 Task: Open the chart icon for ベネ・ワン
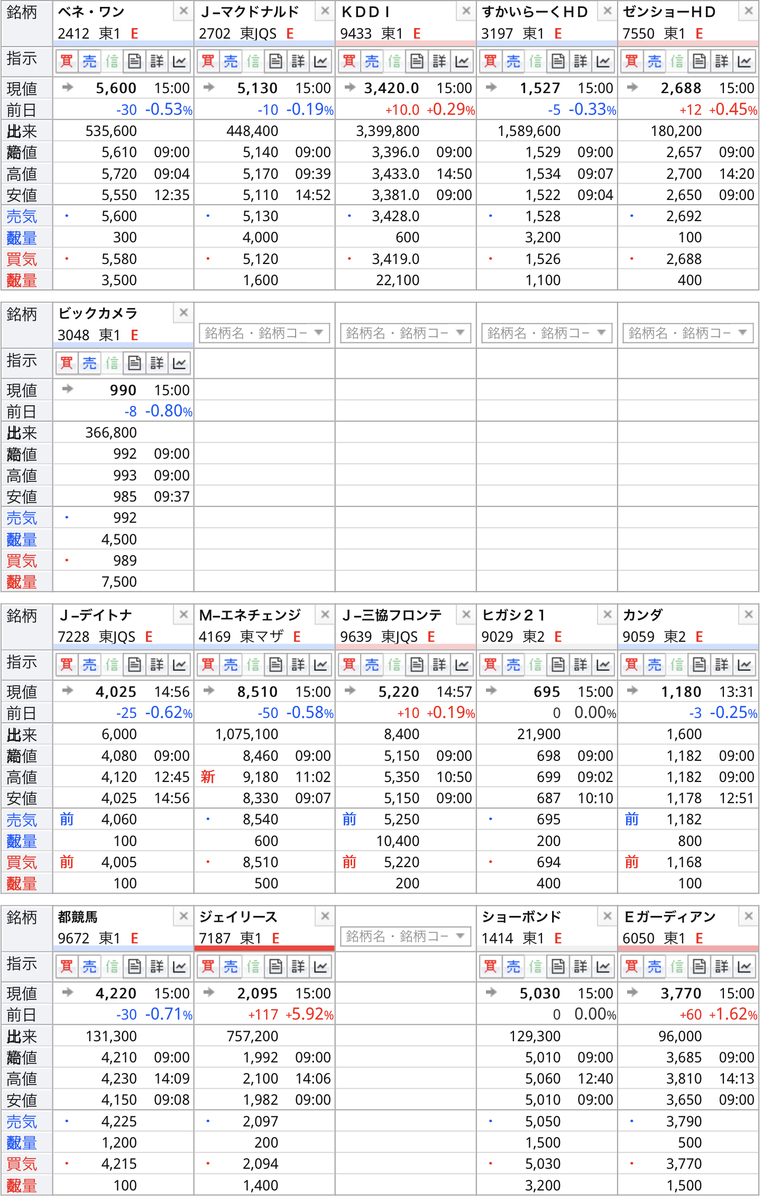[x=180, y=61]
